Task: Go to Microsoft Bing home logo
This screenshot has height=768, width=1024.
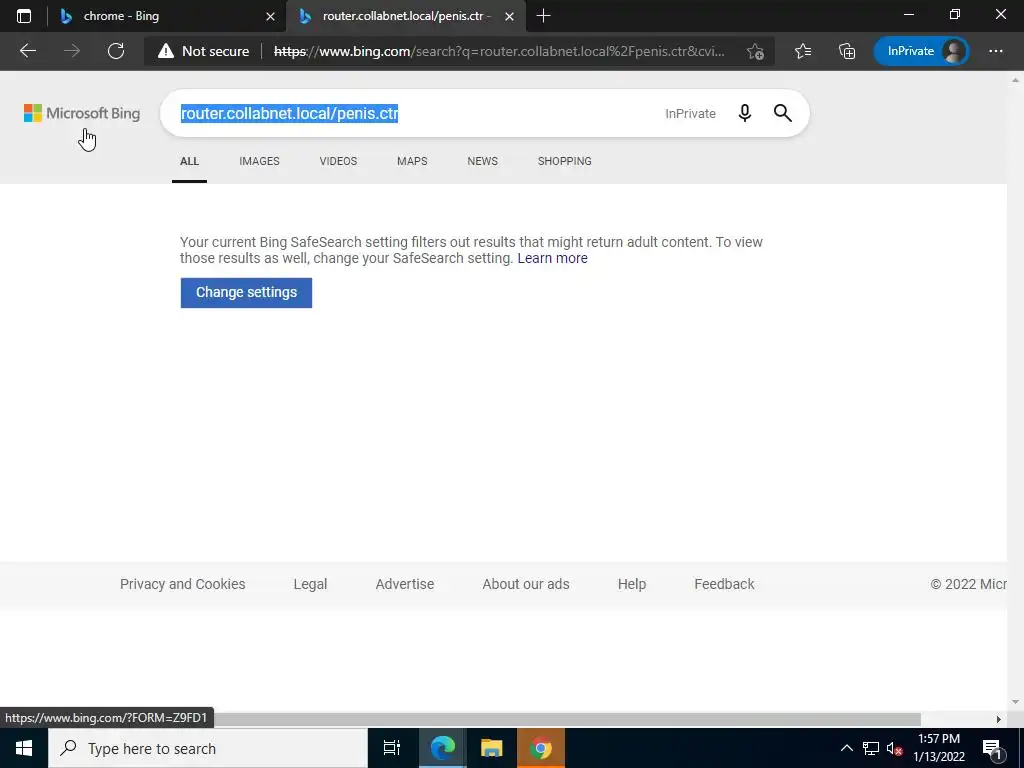Action: coord(82,113)
